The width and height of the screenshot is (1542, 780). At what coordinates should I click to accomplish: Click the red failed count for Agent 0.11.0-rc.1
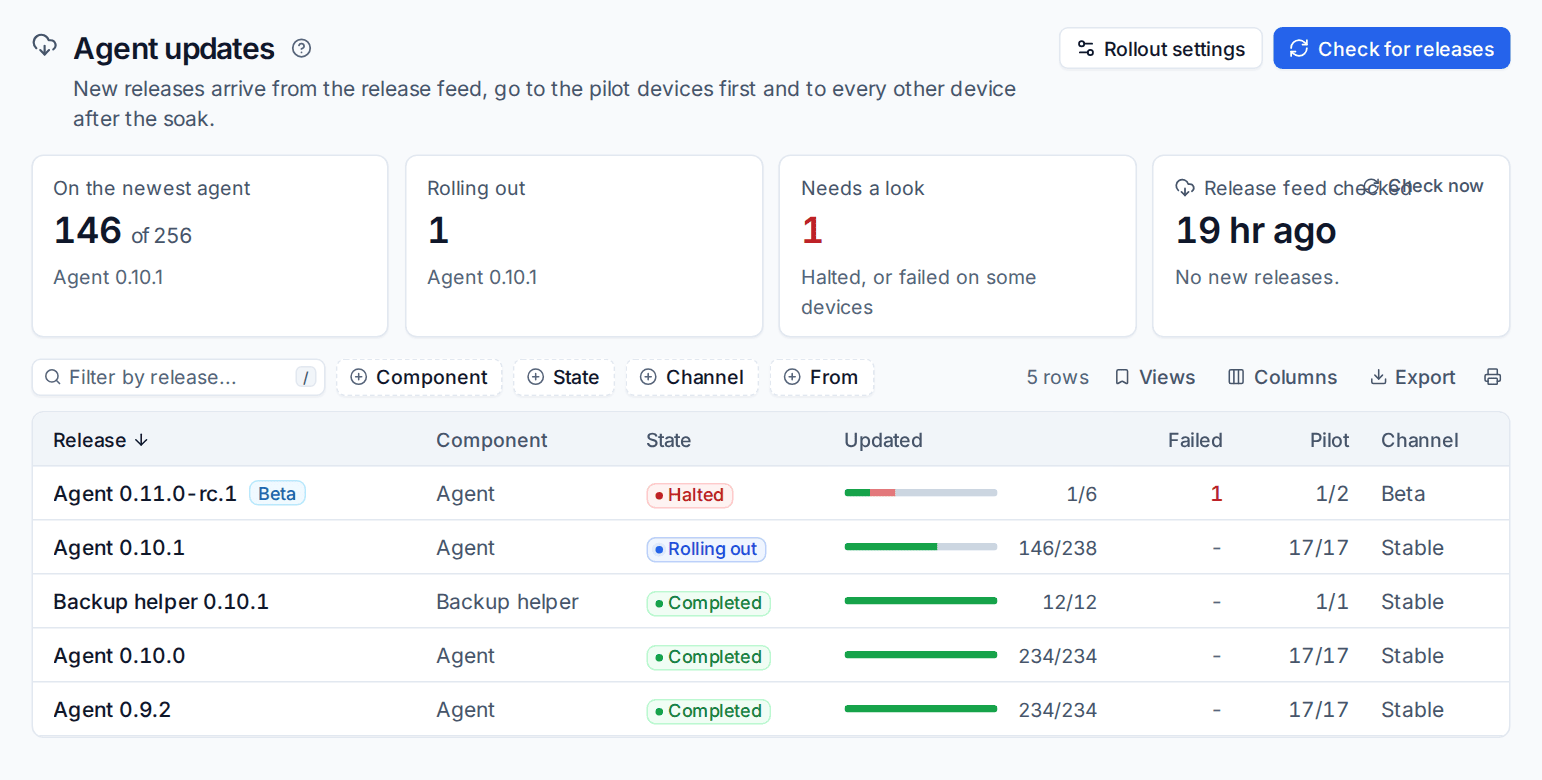1216,493
